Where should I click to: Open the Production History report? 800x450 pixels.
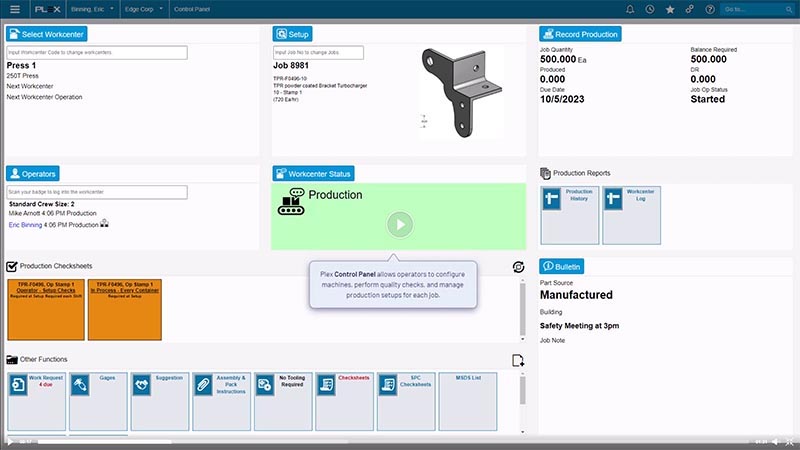pos(570,214)
